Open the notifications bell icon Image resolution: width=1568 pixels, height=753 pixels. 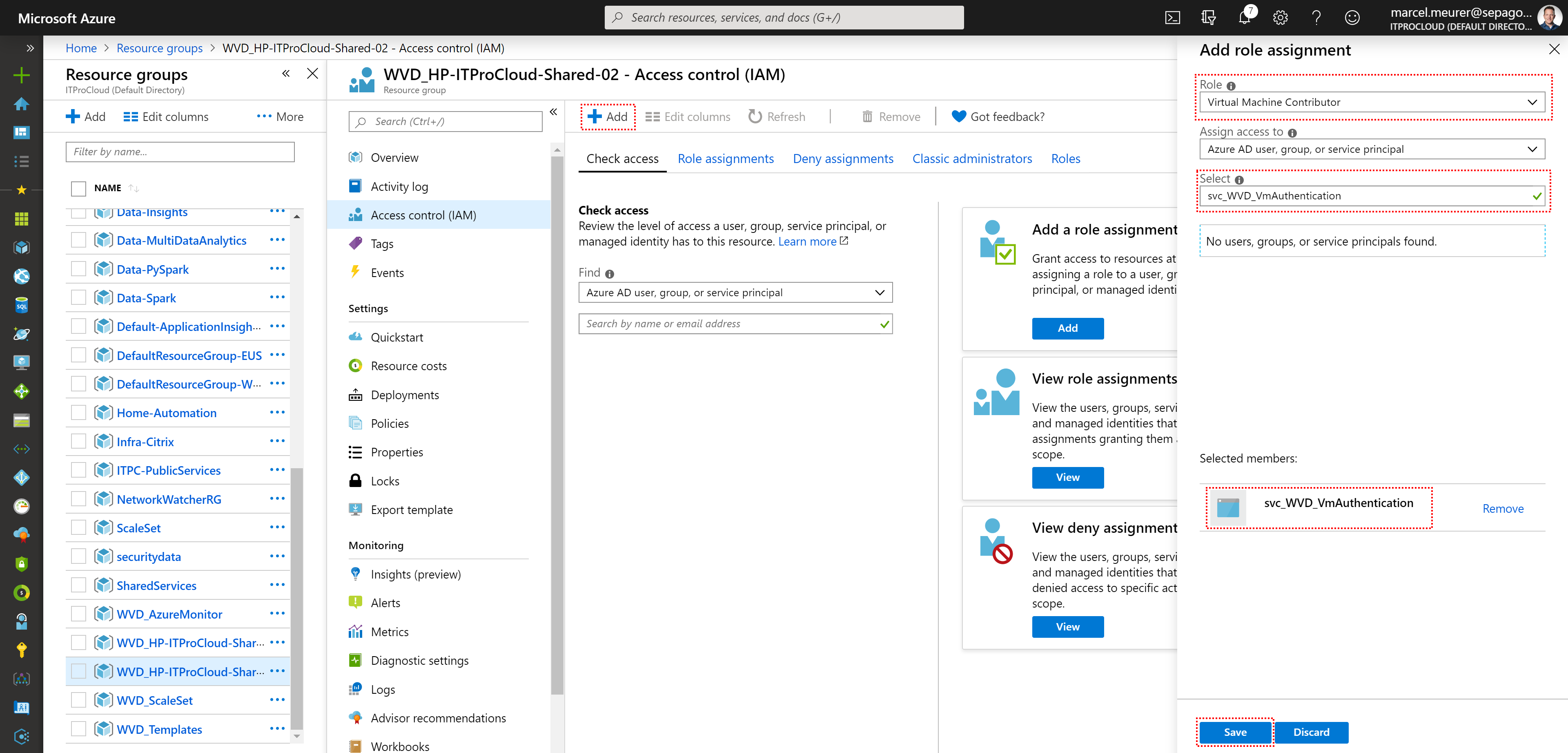[1244, 18]
